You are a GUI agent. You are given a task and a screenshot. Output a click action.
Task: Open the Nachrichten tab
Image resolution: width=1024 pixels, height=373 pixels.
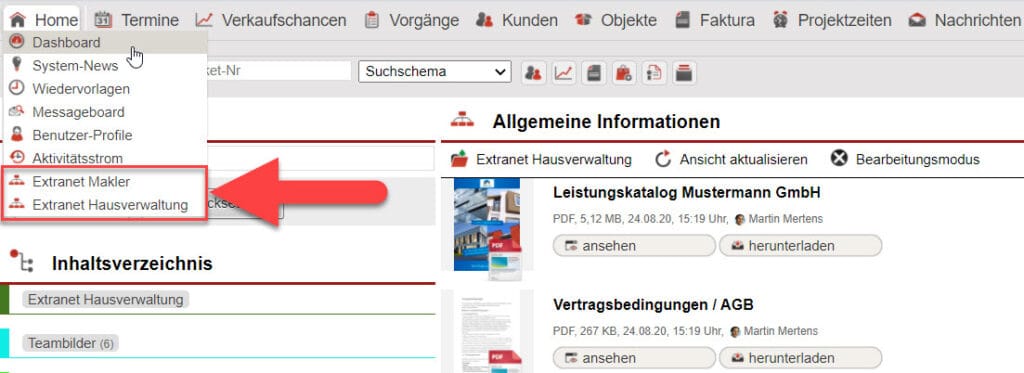(x=965, y=20)
